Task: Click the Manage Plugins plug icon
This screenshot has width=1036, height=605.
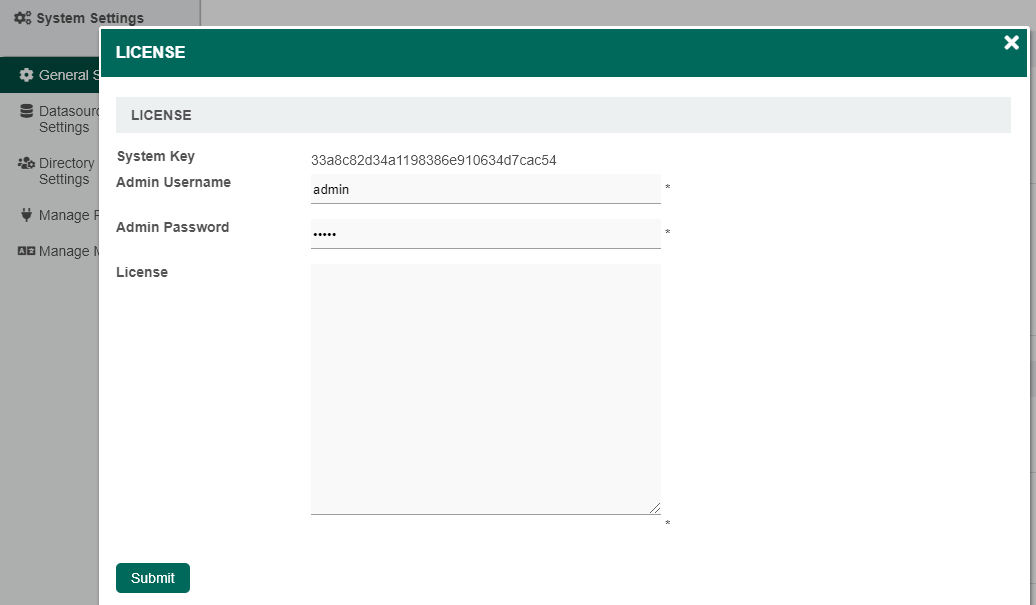Action: coord(26,215)
